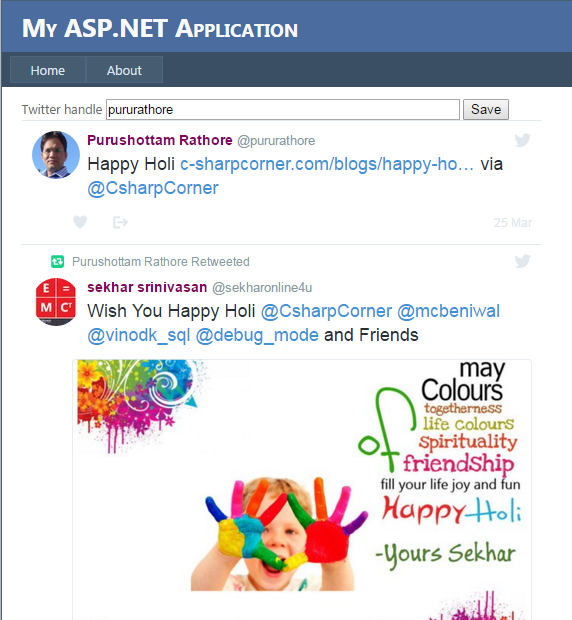Click the sekhar srinivasan author name

tap(147, 287)
